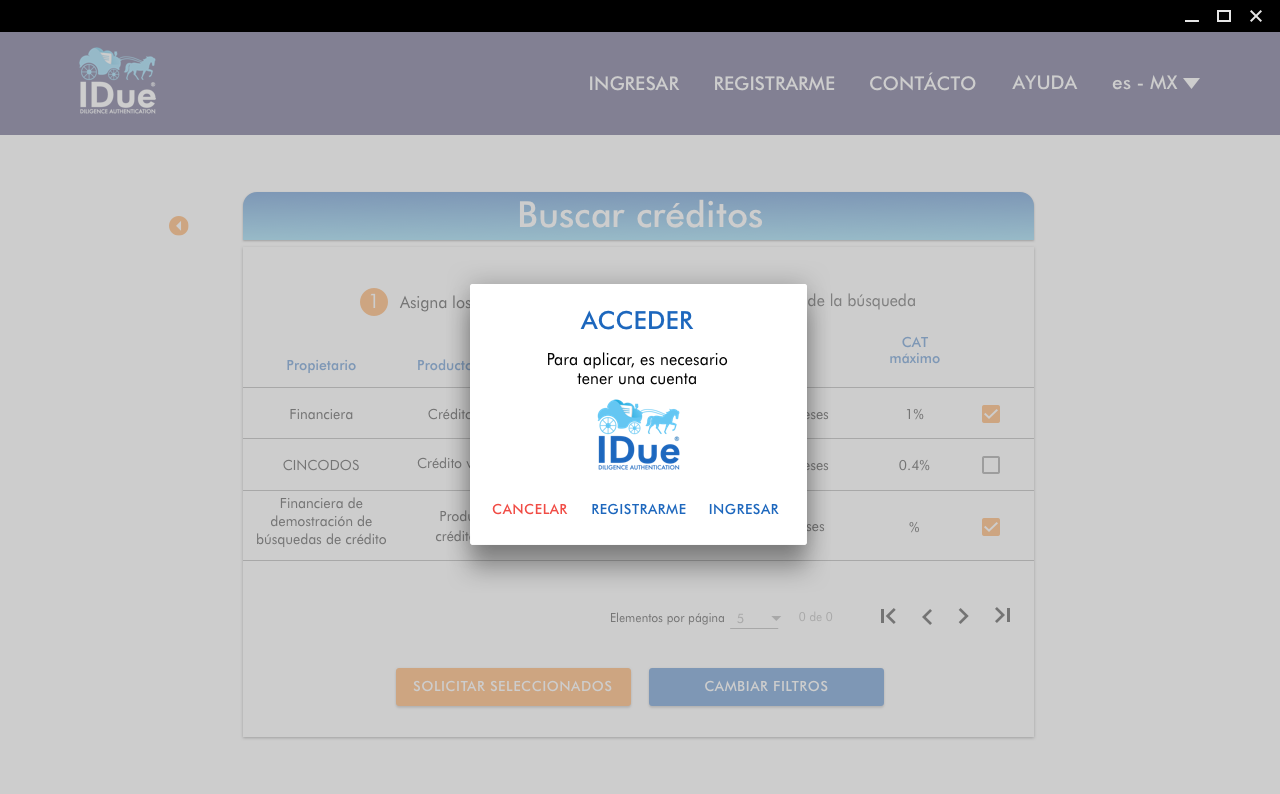Go to previous page of results
The width and height of the screenshot is (1280, 794).
pyautogui.click(x=927, y=616)
